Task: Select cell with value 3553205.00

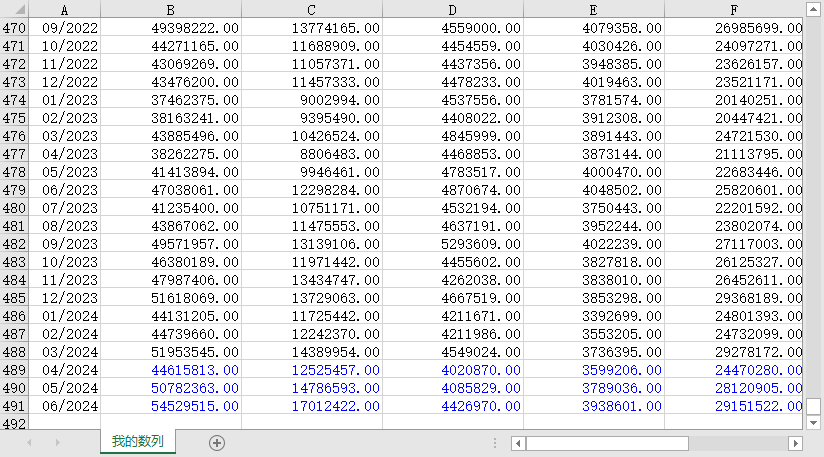Action: tap(593, 334)
